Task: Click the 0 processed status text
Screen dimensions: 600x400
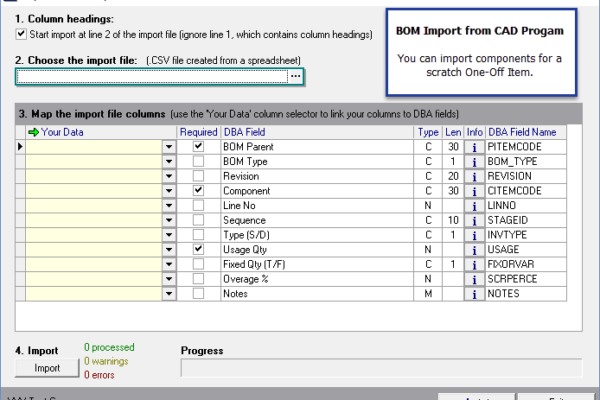Action: (x=109, y=347)
